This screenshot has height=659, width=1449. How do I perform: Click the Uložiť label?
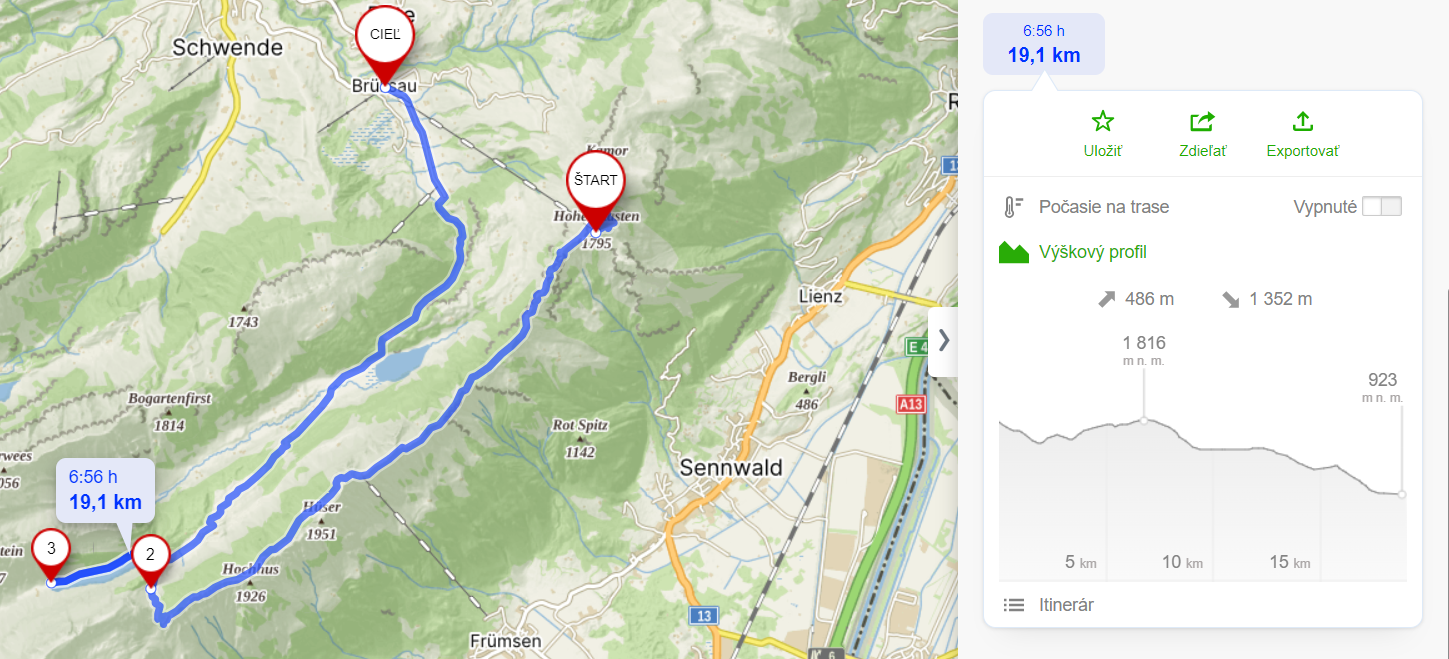1102,151
